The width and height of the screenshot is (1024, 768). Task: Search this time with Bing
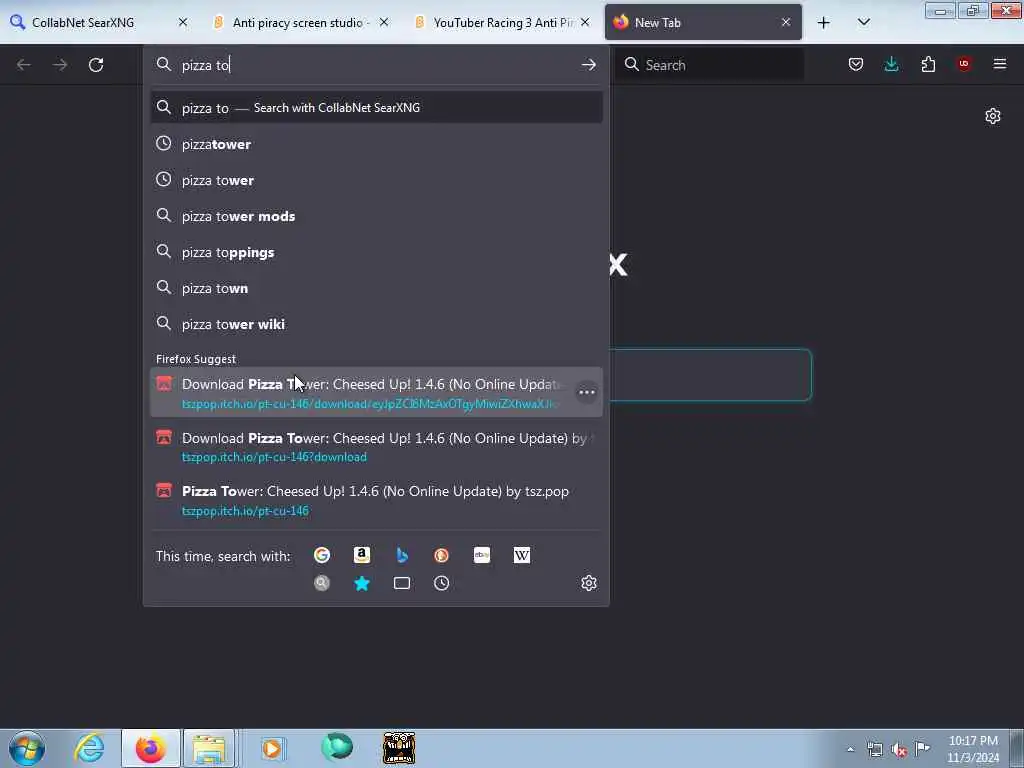(x=402, y=555)
